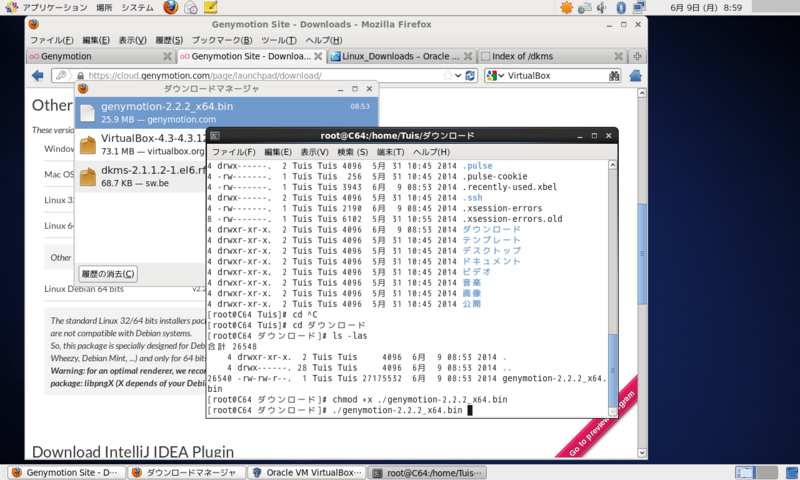Open the Firefox ブックマーク(B) menu
The height and width of the screenshot is (480, 800).
[222, 40]
